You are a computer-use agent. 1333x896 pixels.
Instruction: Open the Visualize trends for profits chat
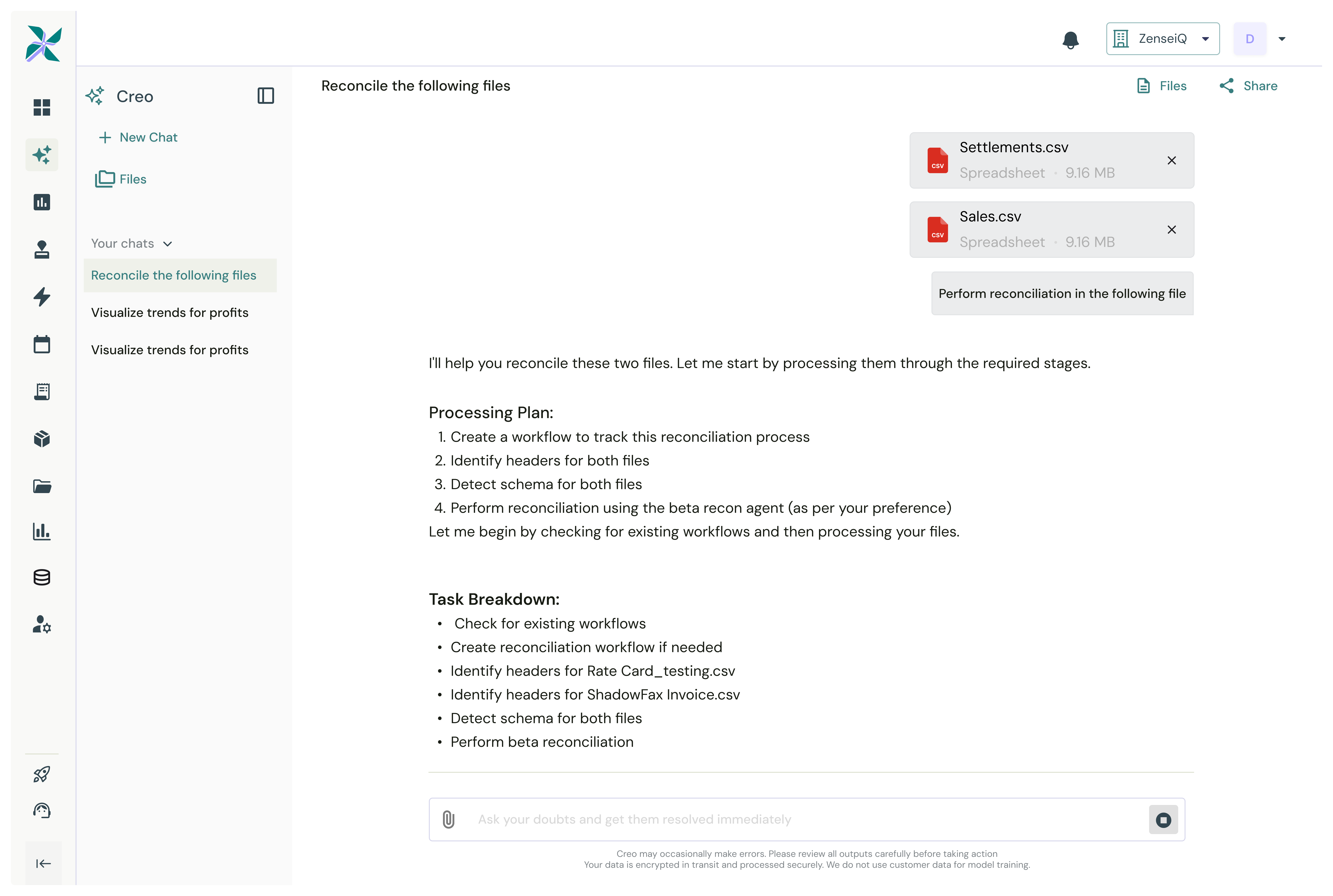tap(170, 313)
